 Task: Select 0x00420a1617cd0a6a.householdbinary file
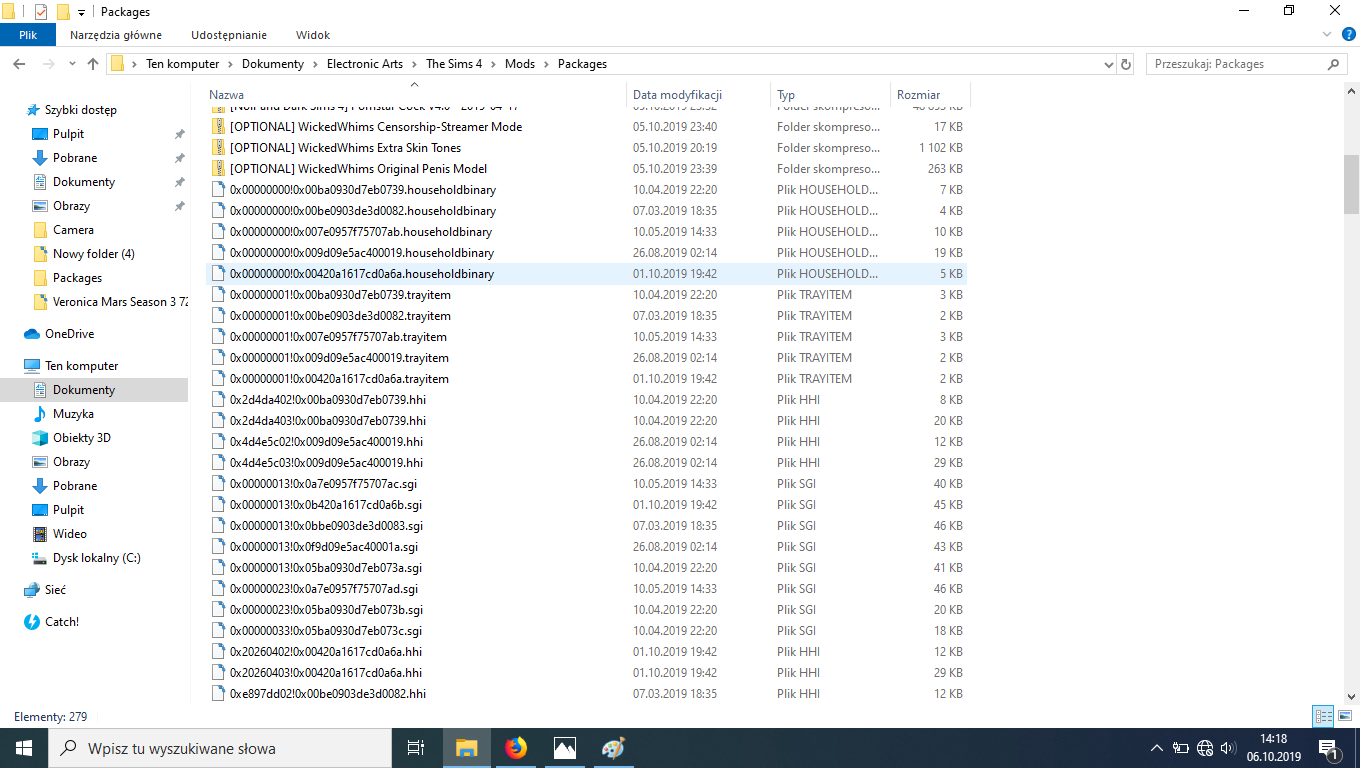click(x=362, y=274)
